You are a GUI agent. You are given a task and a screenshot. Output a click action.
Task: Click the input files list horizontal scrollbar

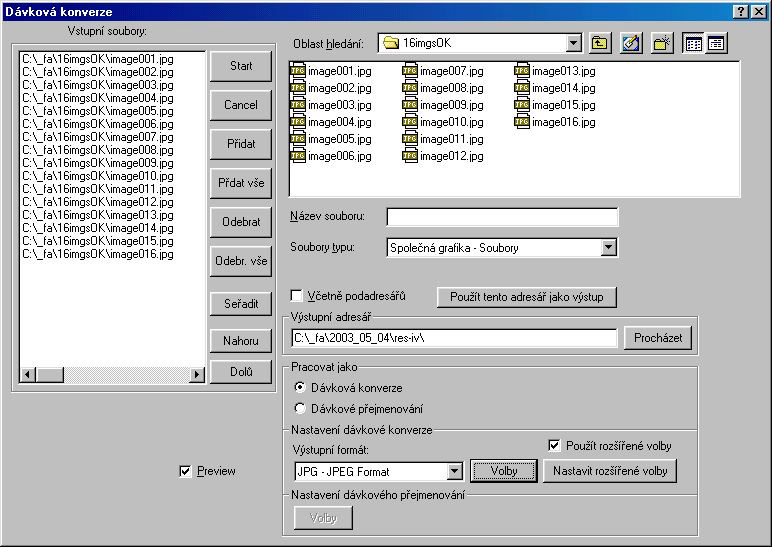pos(112,374)
